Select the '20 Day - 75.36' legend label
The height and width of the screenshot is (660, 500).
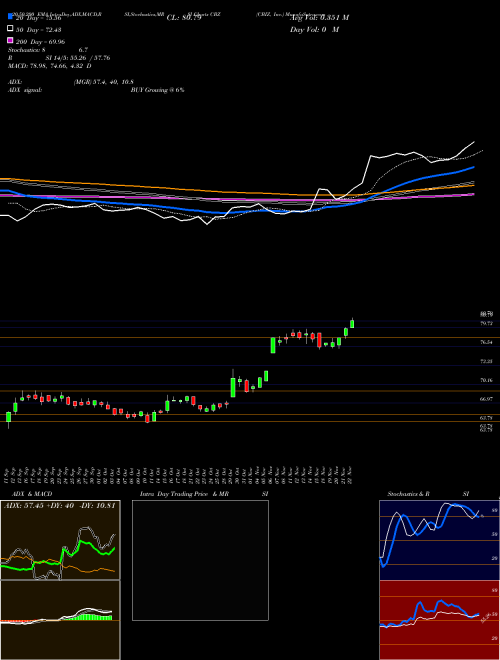coord(39,18)
